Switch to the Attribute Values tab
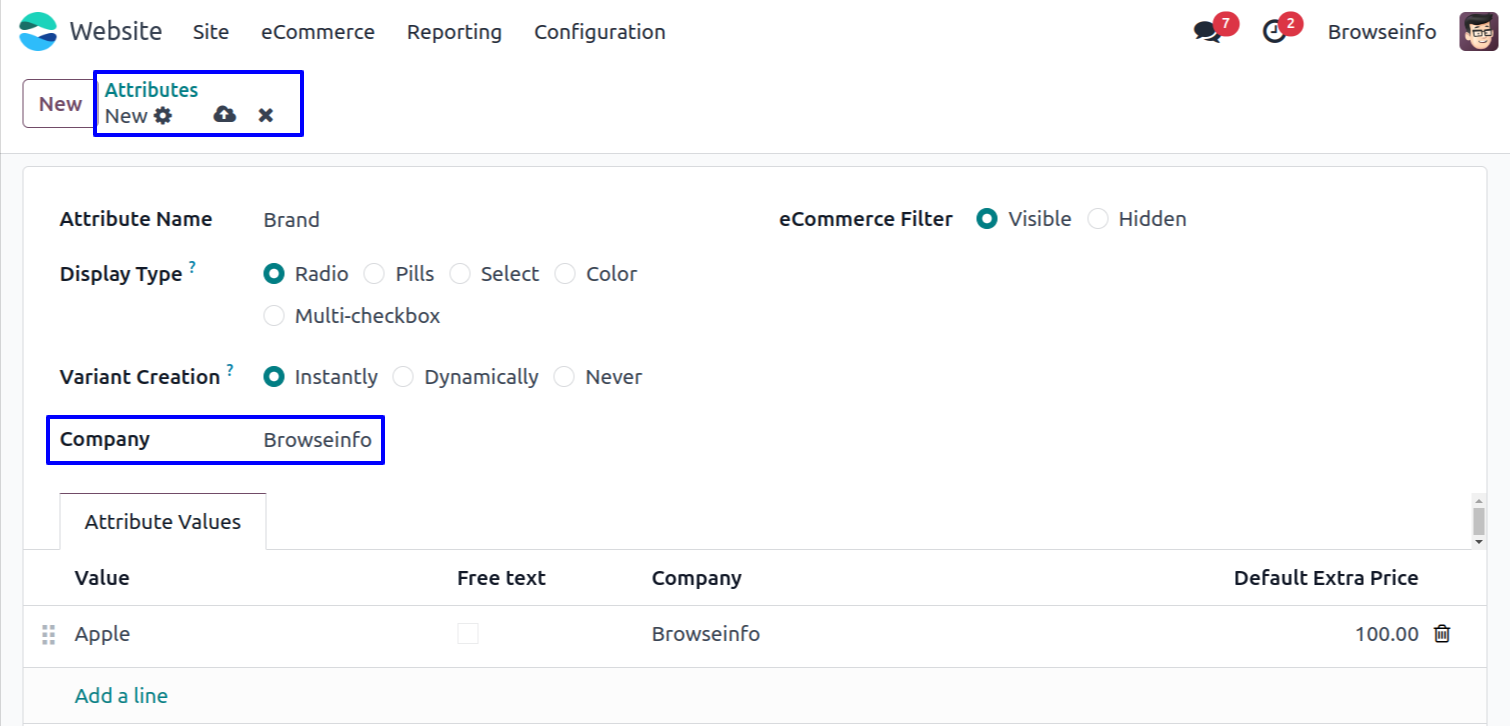Image resolution: width=1510 pixels, height=726 pixels. pyautogui.click(x=163, y=522)
